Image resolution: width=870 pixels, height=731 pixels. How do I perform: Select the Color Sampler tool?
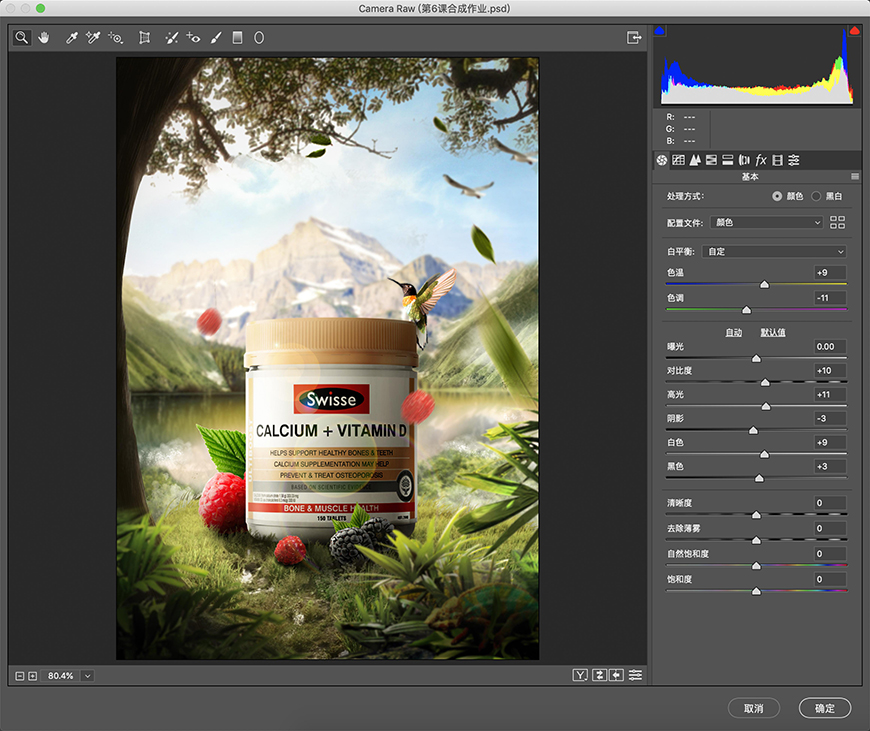click(x=93, y=38)
